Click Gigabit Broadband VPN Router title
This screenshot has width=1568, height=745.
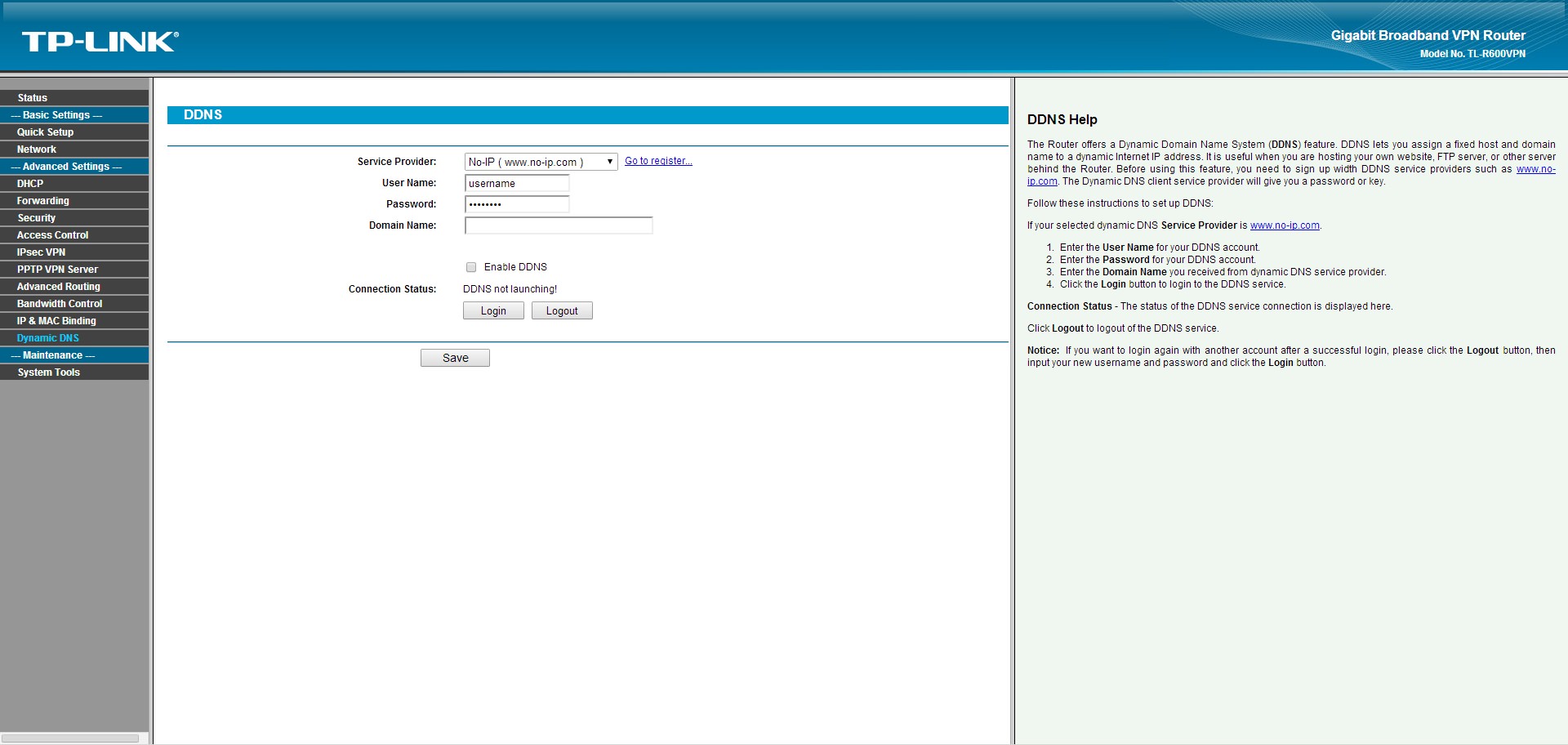coord(1428,35)
